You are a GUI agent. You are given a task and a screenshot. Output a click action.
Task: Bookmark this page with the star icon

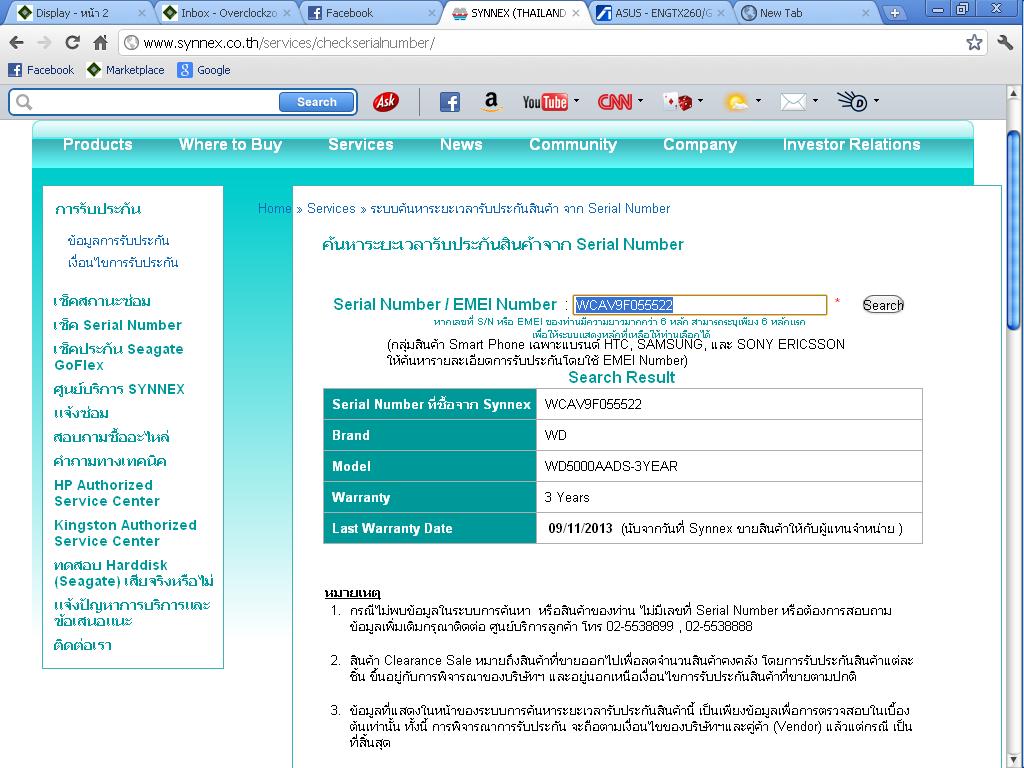pos(974,43)
